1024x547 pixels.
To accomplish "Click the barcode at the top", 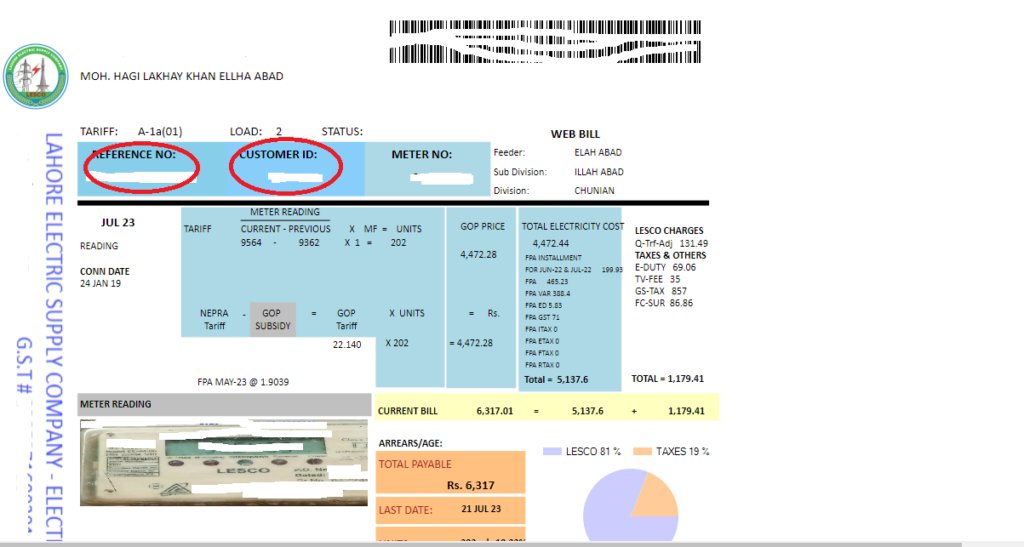I will 545,41.
